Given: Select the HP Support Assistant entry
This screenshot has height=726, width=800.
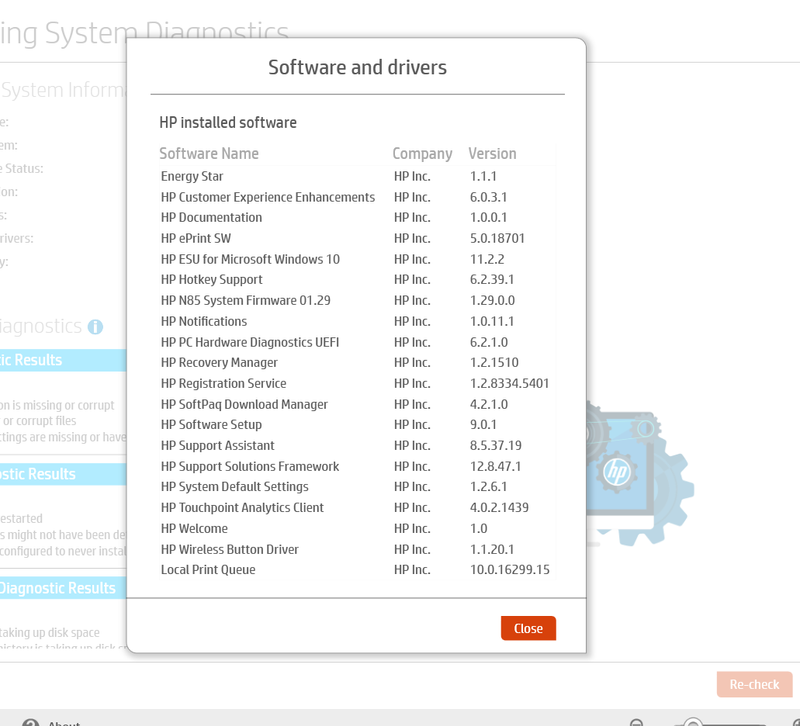Looking at the screenshot, I should (x=357, y=445).
